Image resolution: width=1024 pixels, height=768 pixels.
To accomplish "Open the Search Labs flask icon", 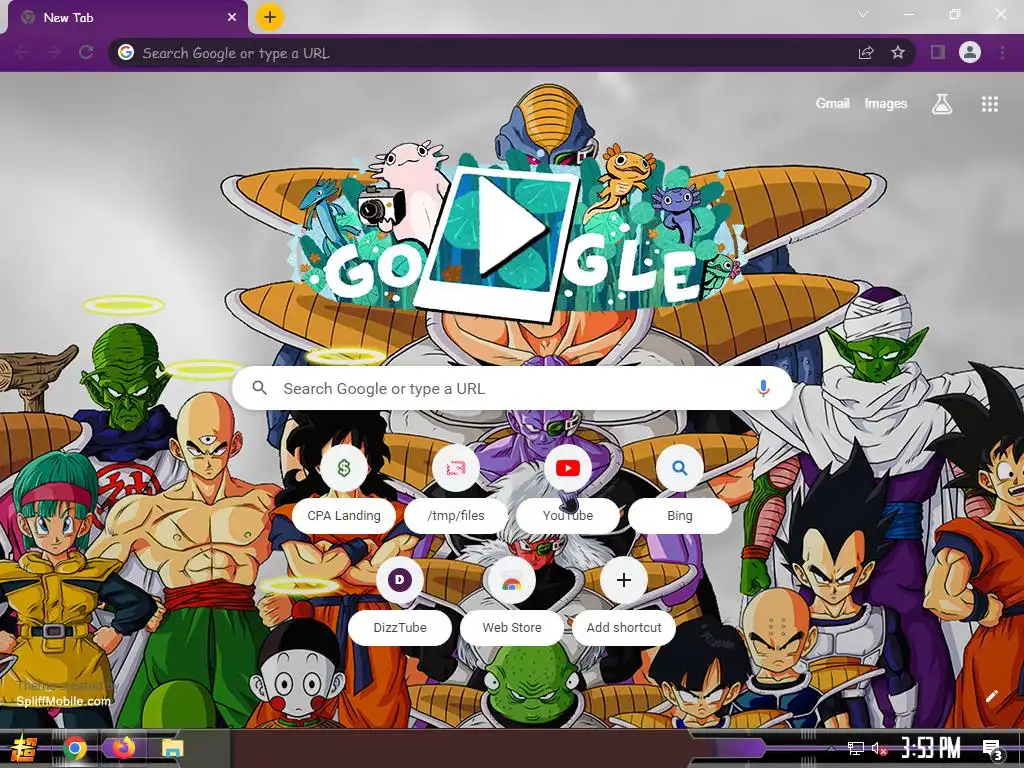I will 942,104.
